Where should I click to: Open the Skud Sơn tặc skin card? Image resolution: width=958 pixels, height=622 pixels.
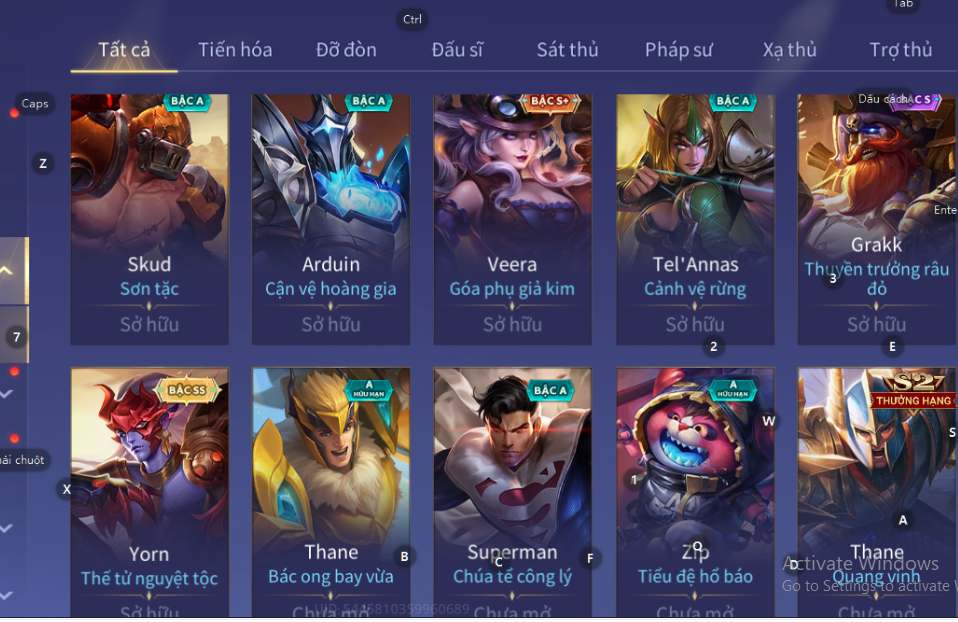(x=150, y=219)
